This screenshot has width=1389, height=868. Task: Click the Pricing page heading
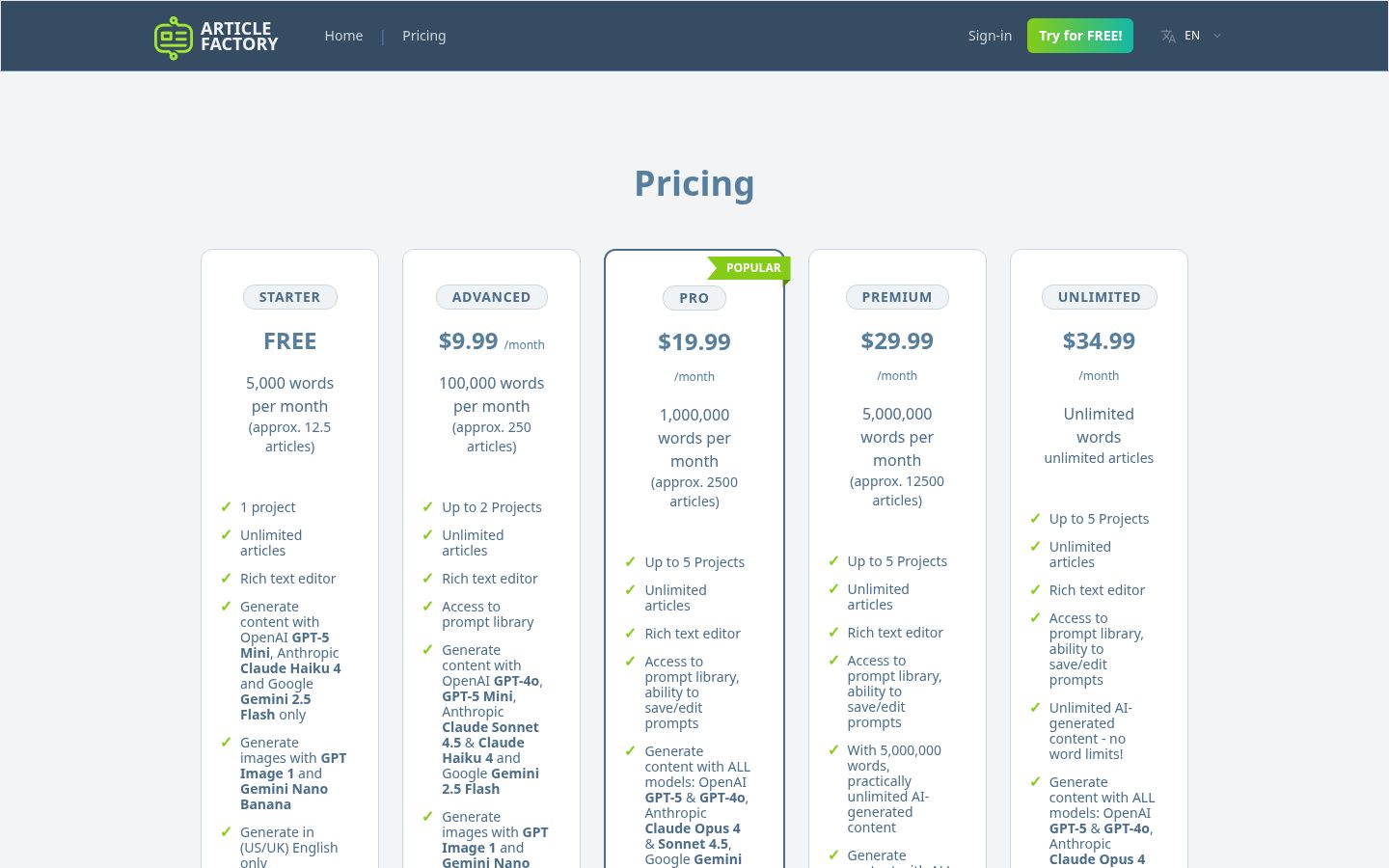[694, 183]
